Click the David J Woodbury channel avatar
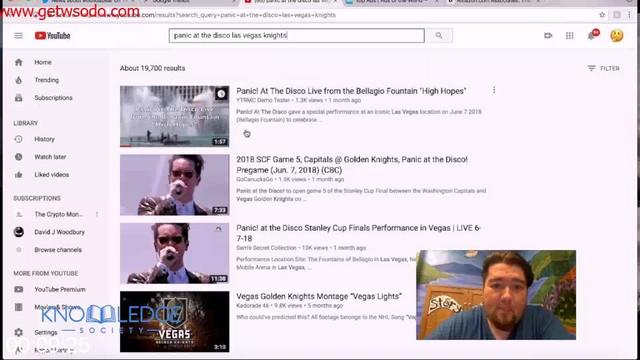The image size is (640, 360). (19, 232)
